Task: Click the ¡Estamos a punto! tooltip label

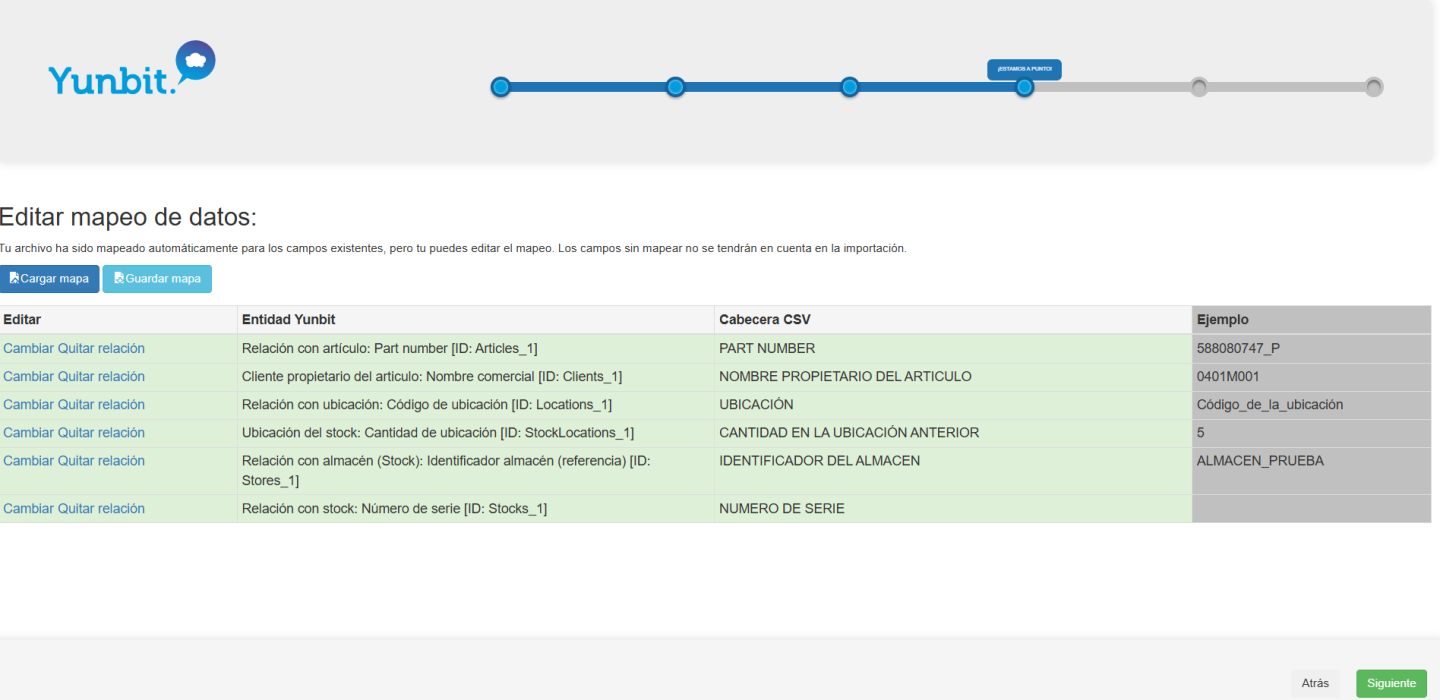Action: click(x=1024, y=69)
